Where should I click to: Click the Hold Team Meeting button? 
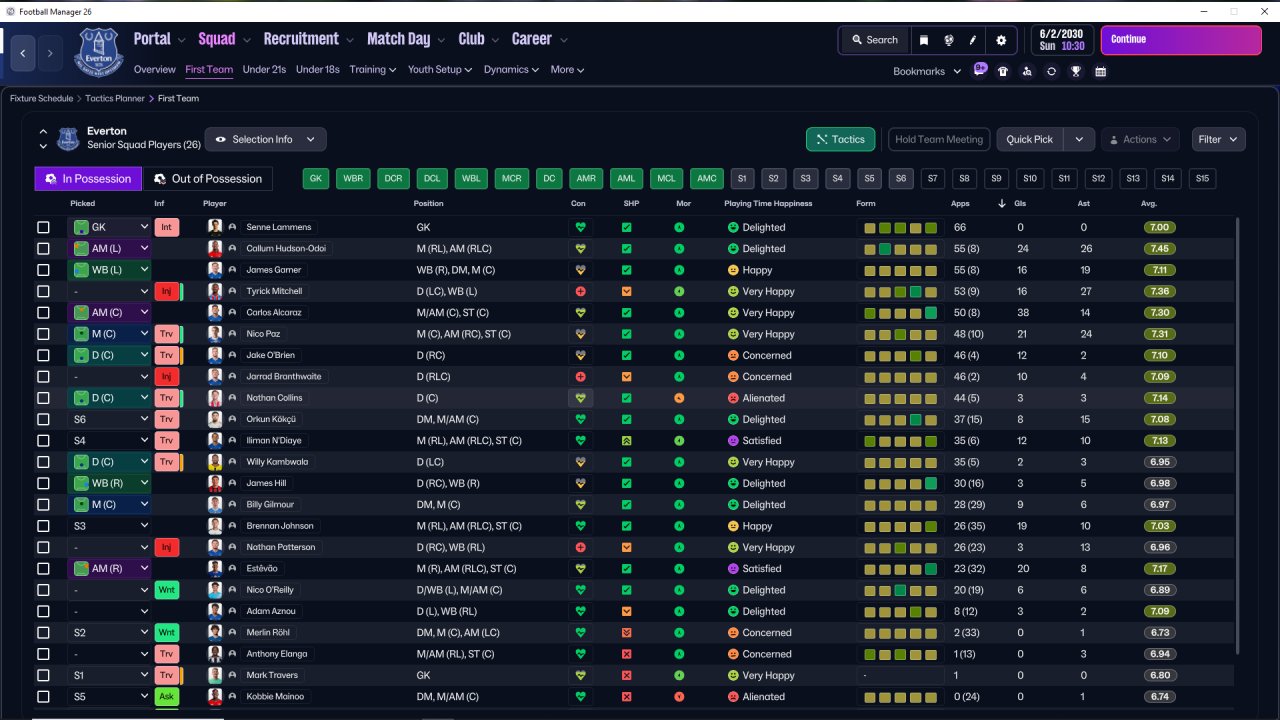(x=938, y=140)
